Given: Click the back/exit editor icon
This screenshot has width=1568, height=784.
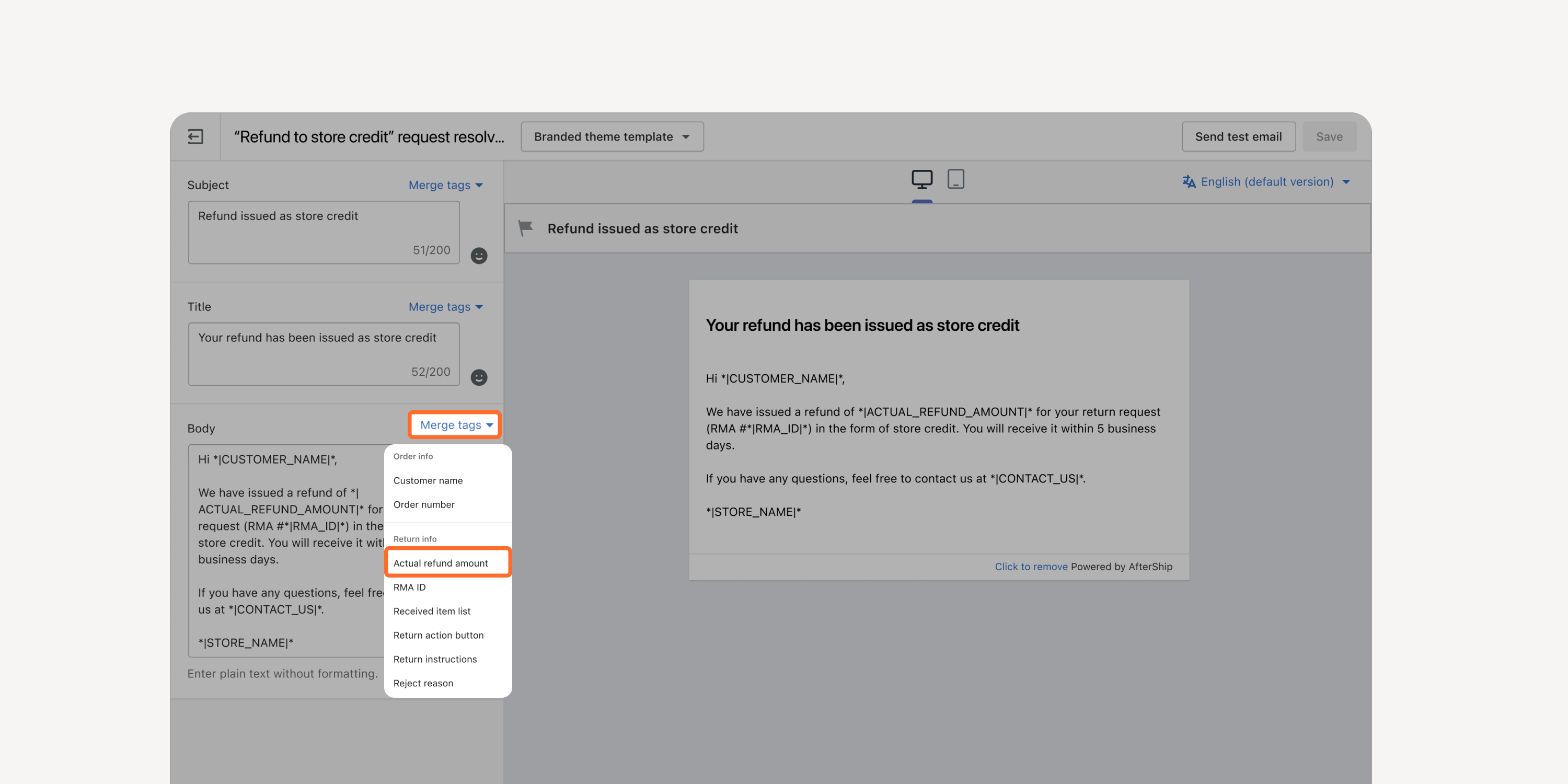Looking at the screenshot, I should click(x=195, y=136).
